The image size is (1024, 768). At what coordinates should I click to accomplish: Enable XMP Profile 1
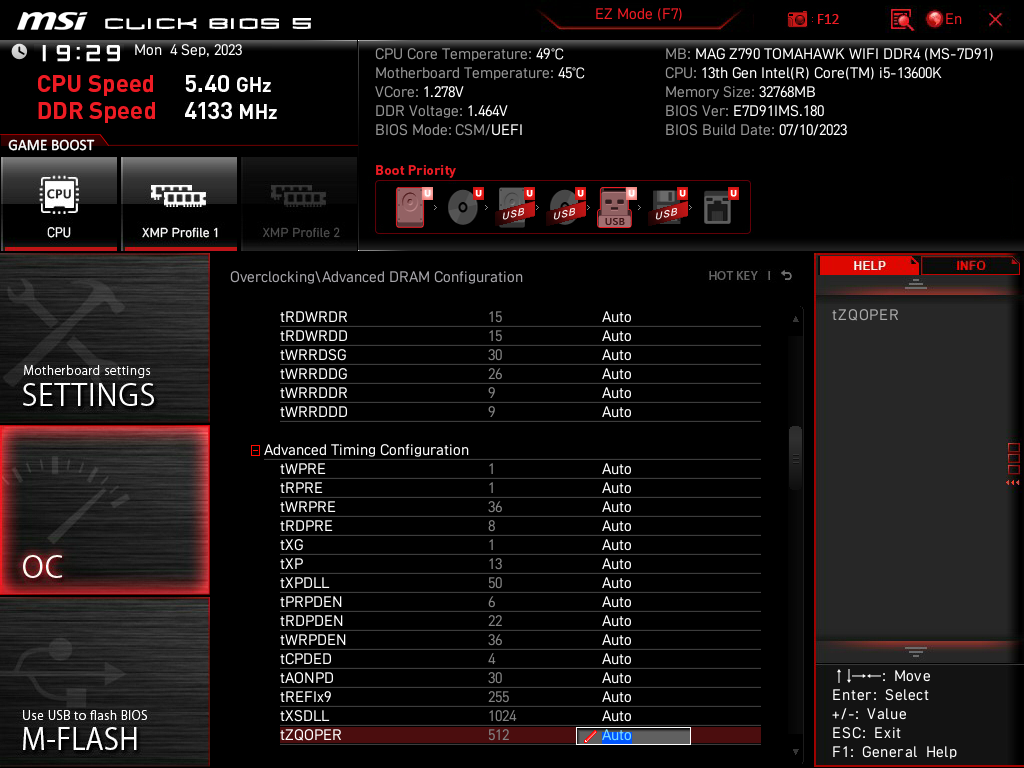(179, 203)
